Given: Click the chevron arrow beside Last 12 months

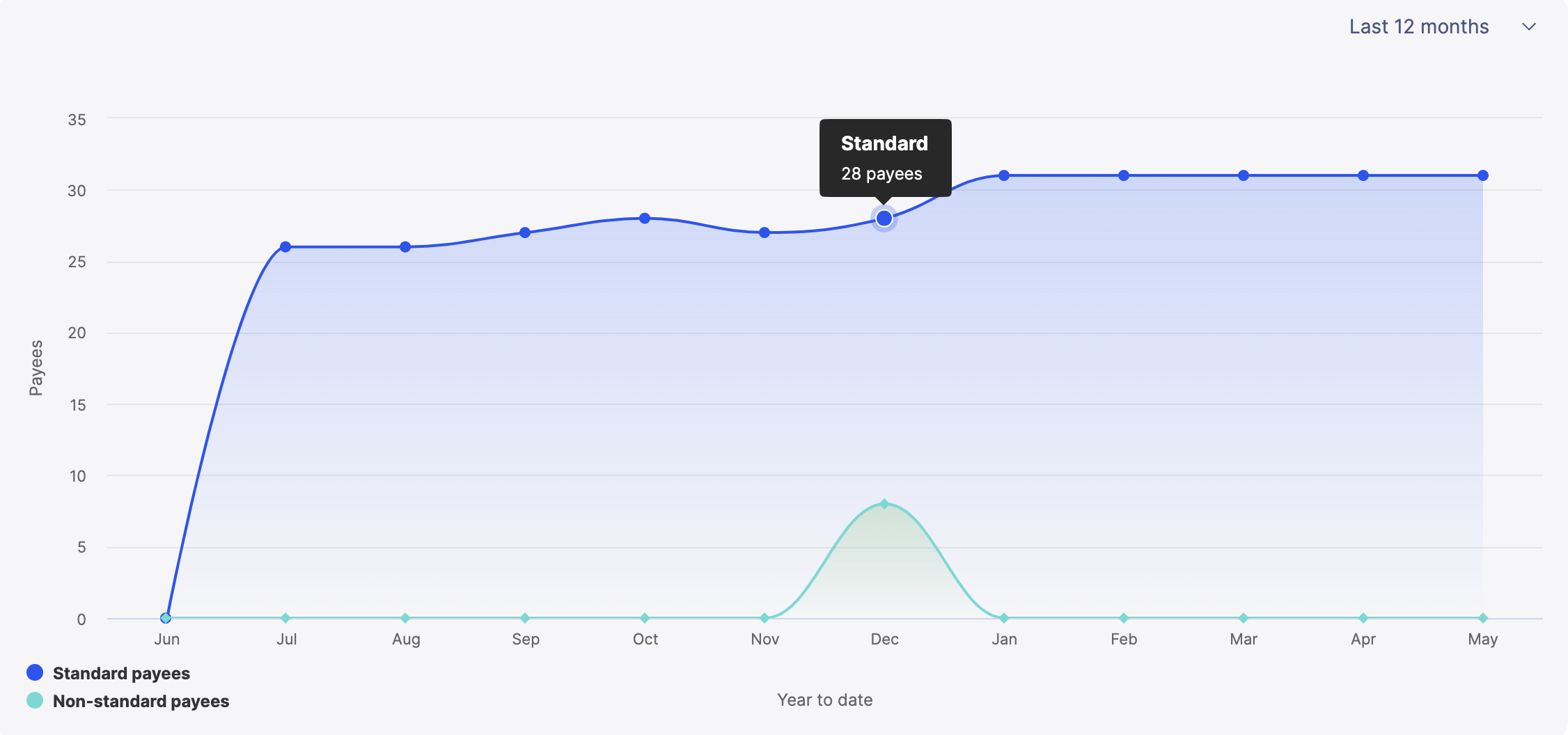Looking at the screenshot, I should [1529, 27].
